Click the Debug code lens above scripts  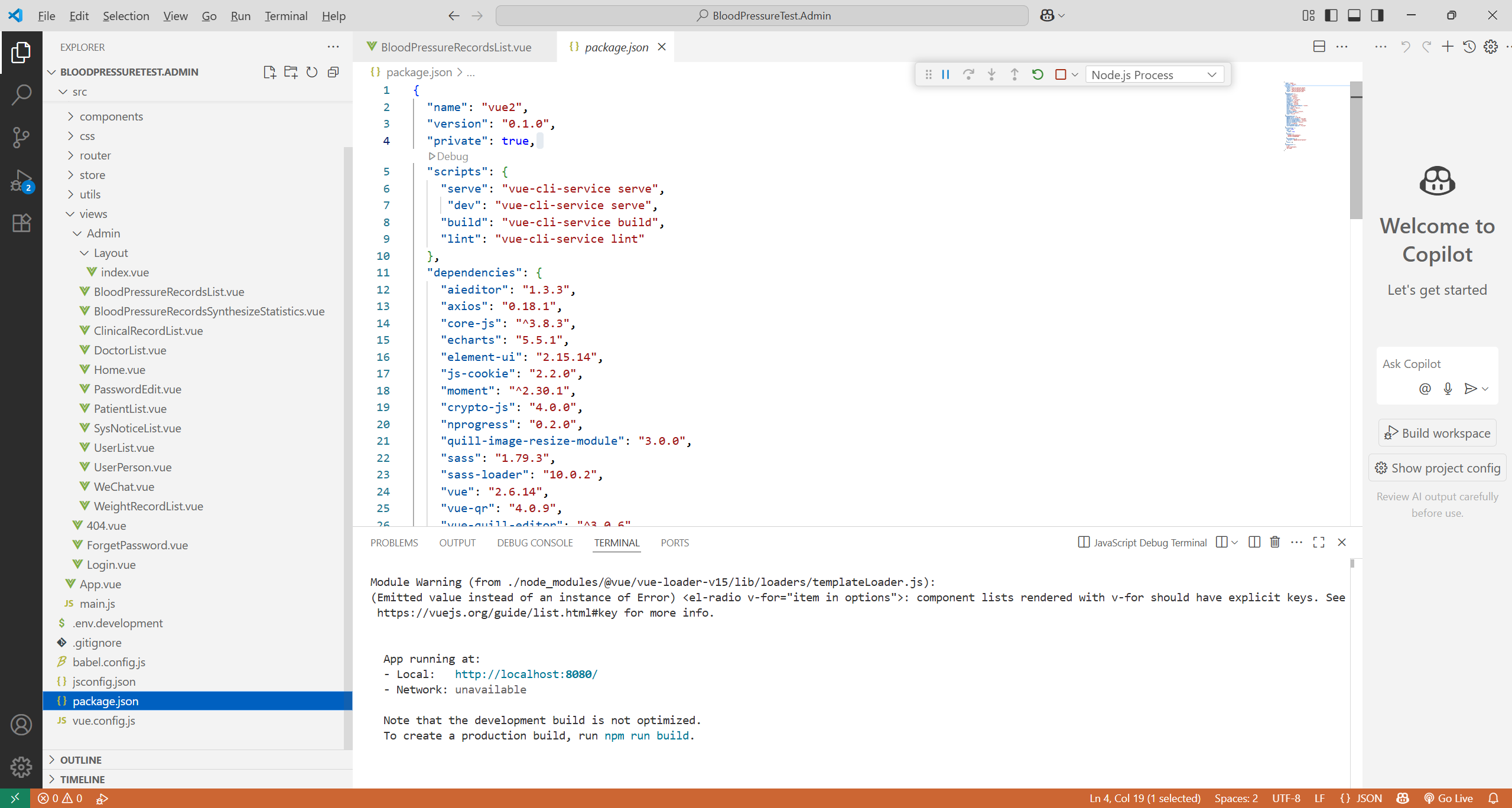(x=448, y=157)
